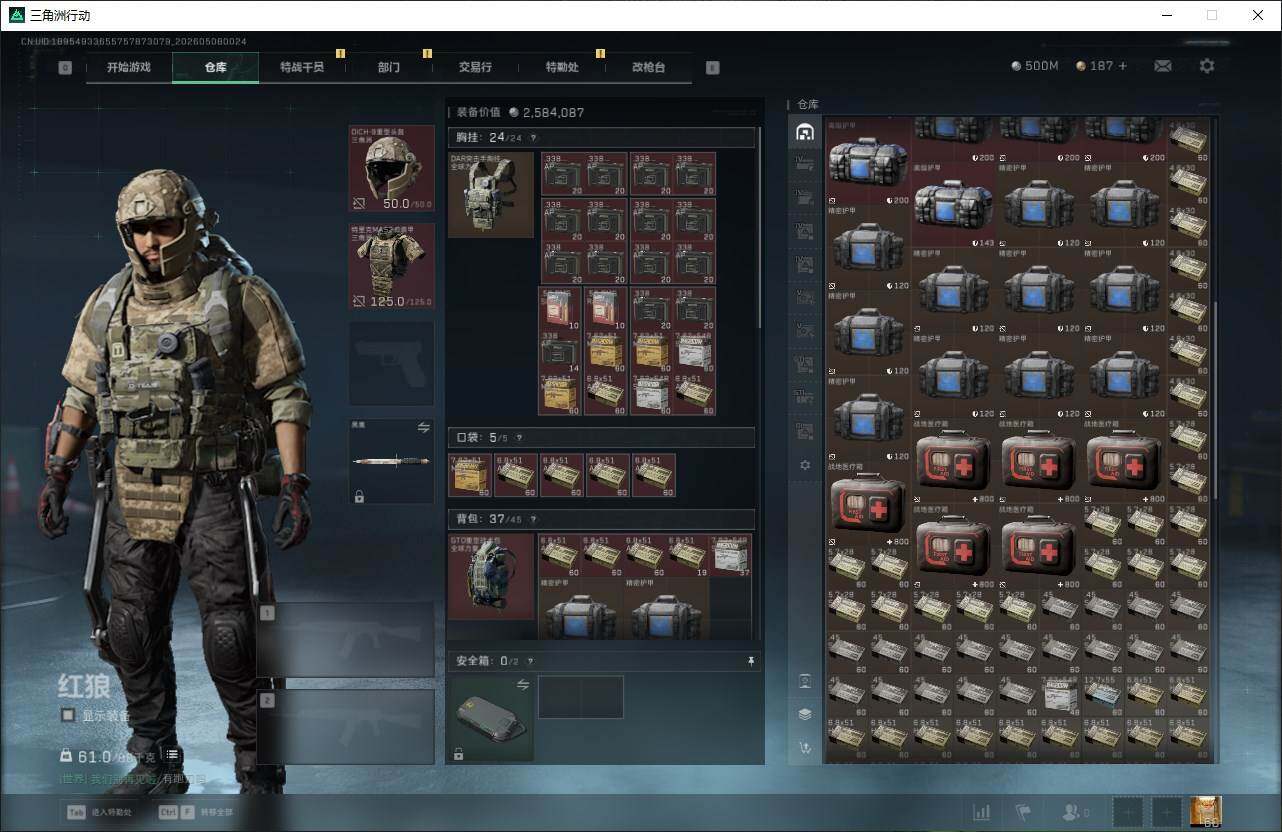Switch to 特勤处 tab

tap(562, 67)
